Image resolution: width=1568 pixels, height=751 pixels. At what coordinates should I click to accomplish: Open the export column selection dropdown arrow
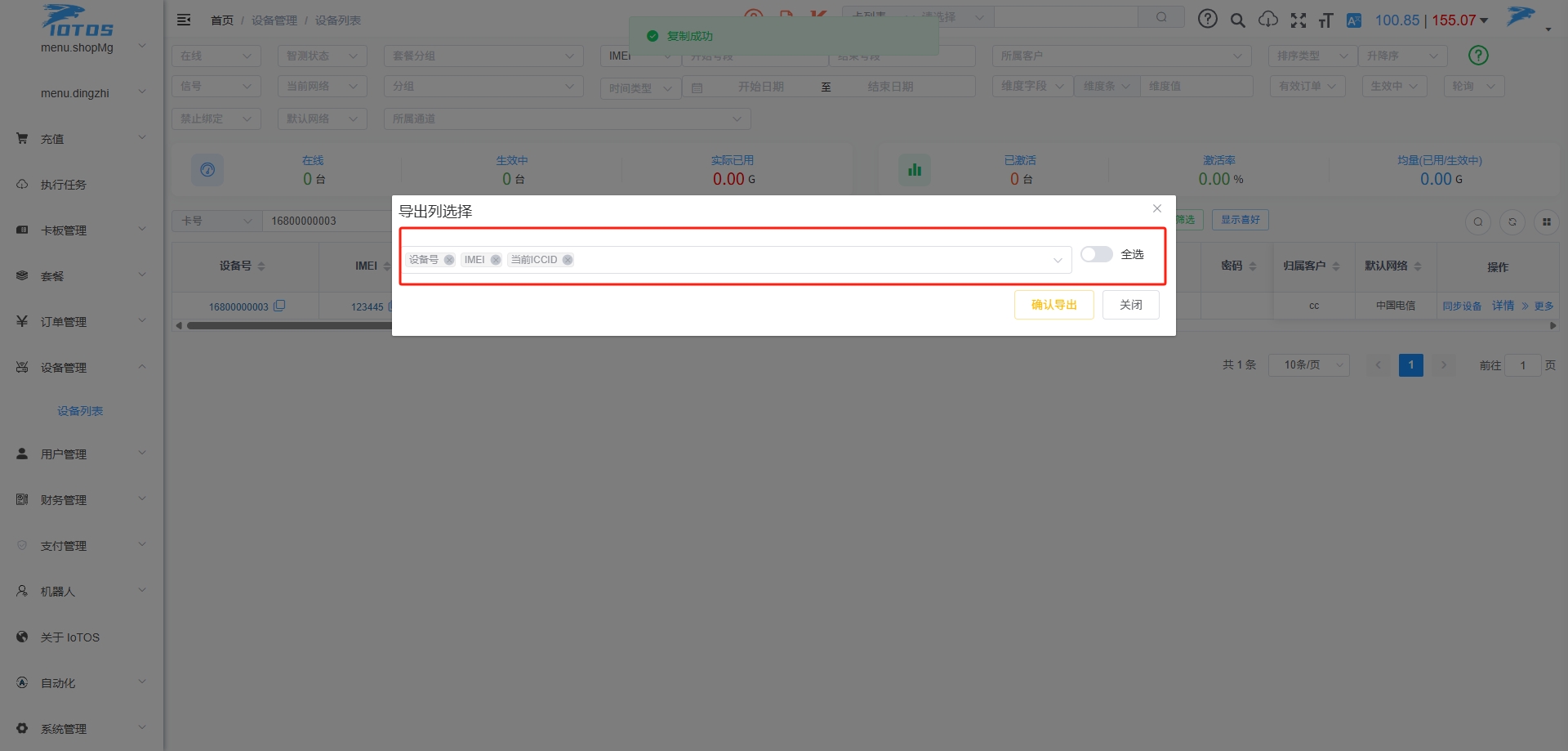(1058, 260)
